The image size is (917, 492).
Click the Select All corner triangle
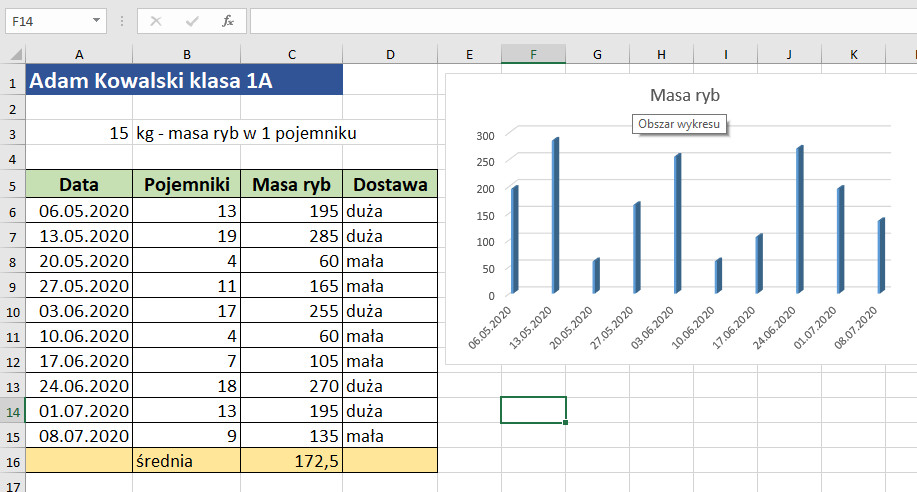pos(13,55)
